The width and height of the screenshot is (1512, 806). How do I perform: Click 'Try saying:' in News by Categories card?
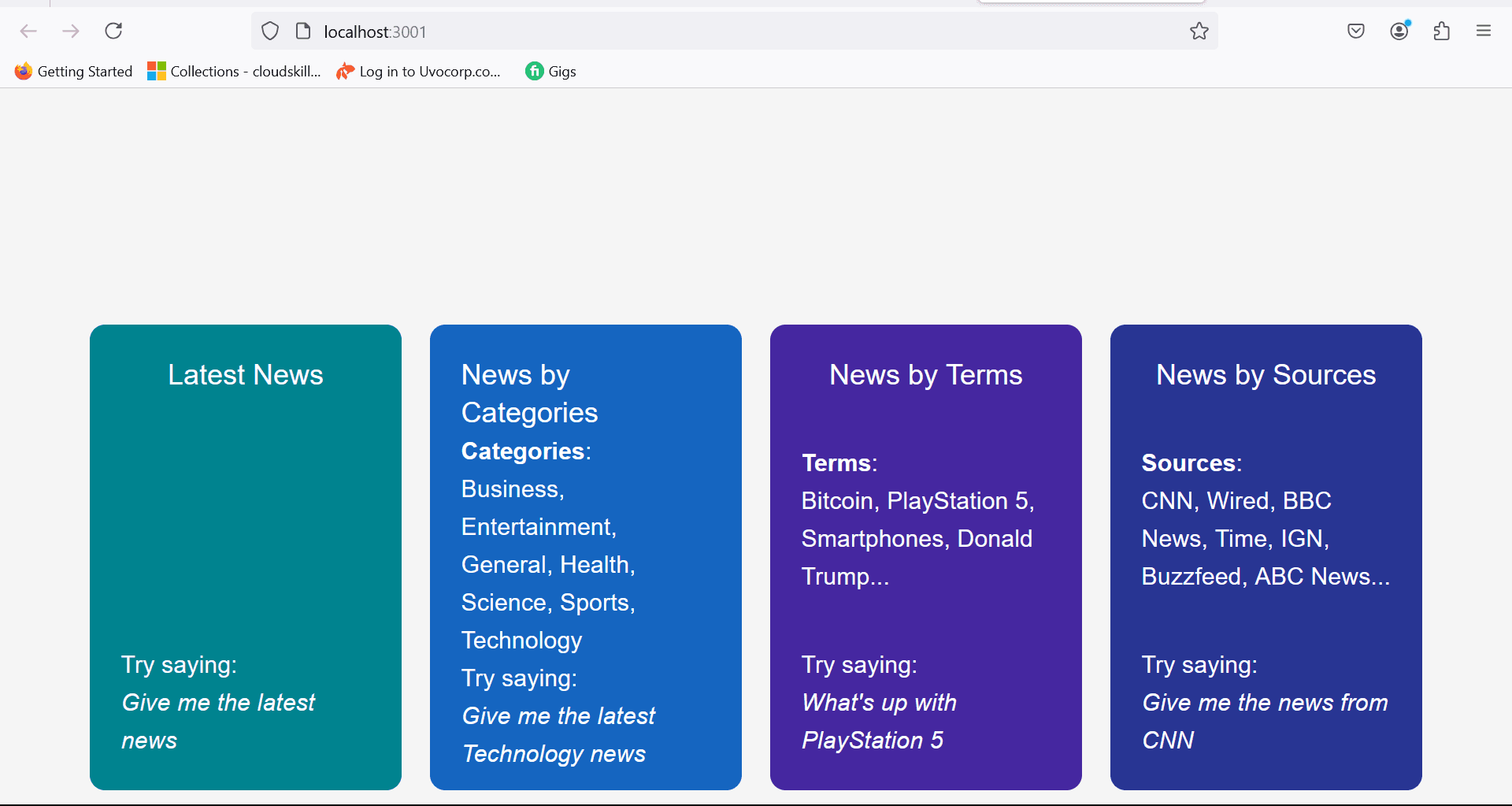(519, 678)
